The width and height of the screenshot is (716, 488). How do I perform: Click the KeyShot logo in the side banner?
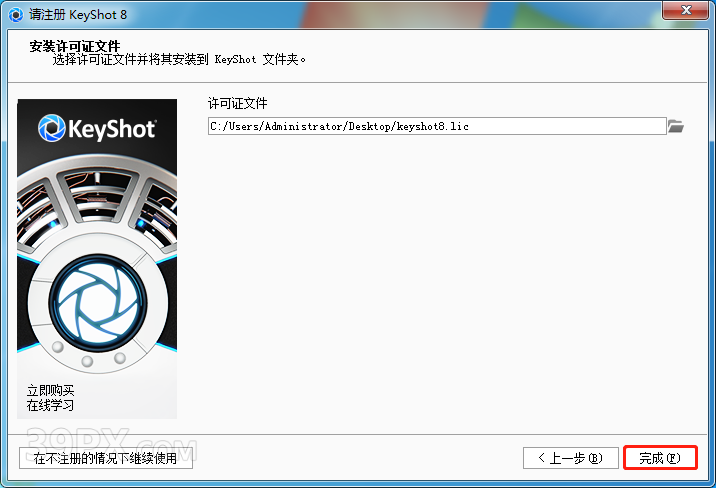pos(97,128)
